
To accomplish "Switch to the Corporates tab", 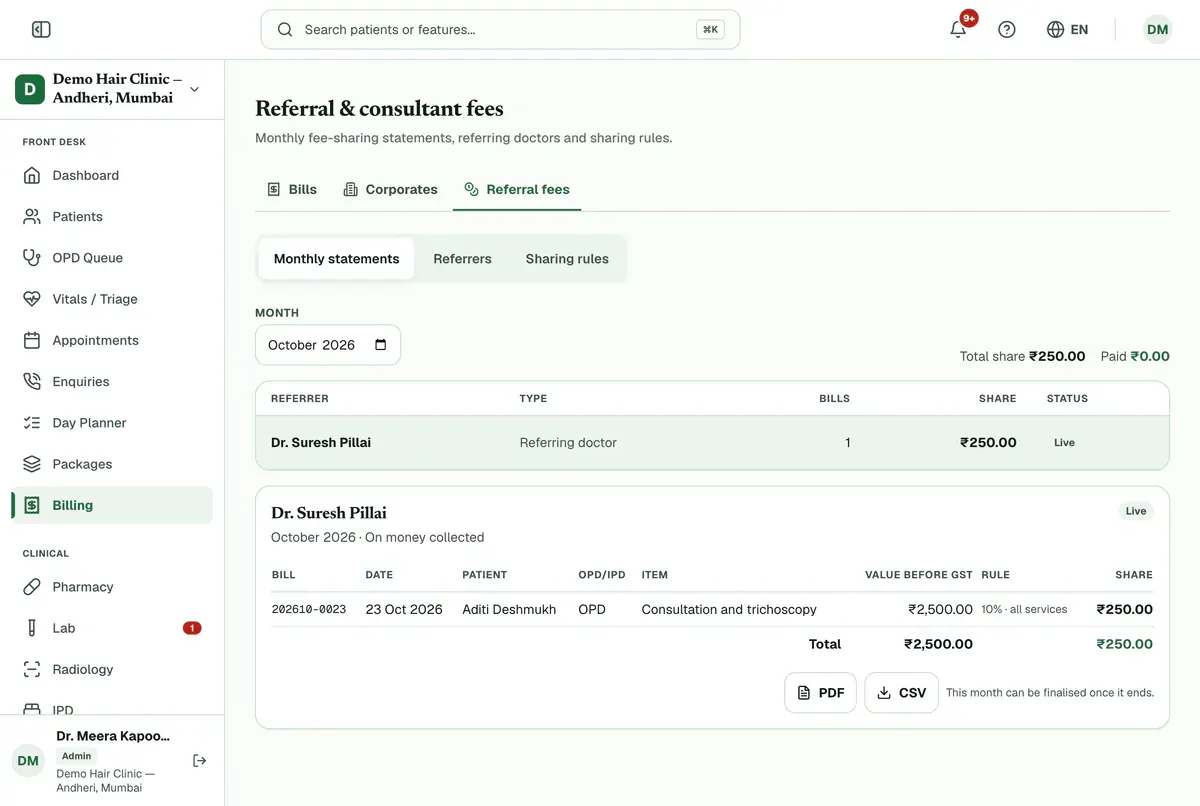I will pyautogui.click(x=390, y=189).
